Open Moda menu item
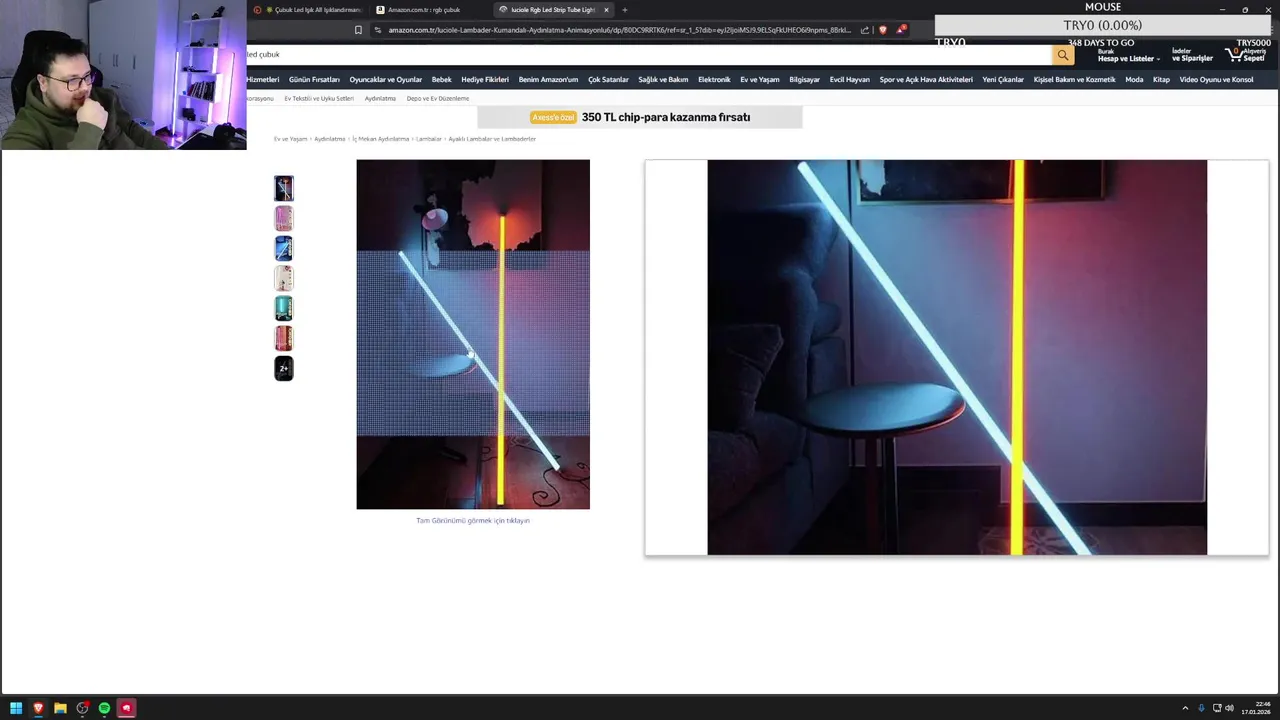The height and width of the screenshot is (720, 1280). click(x=1134, y=79)
